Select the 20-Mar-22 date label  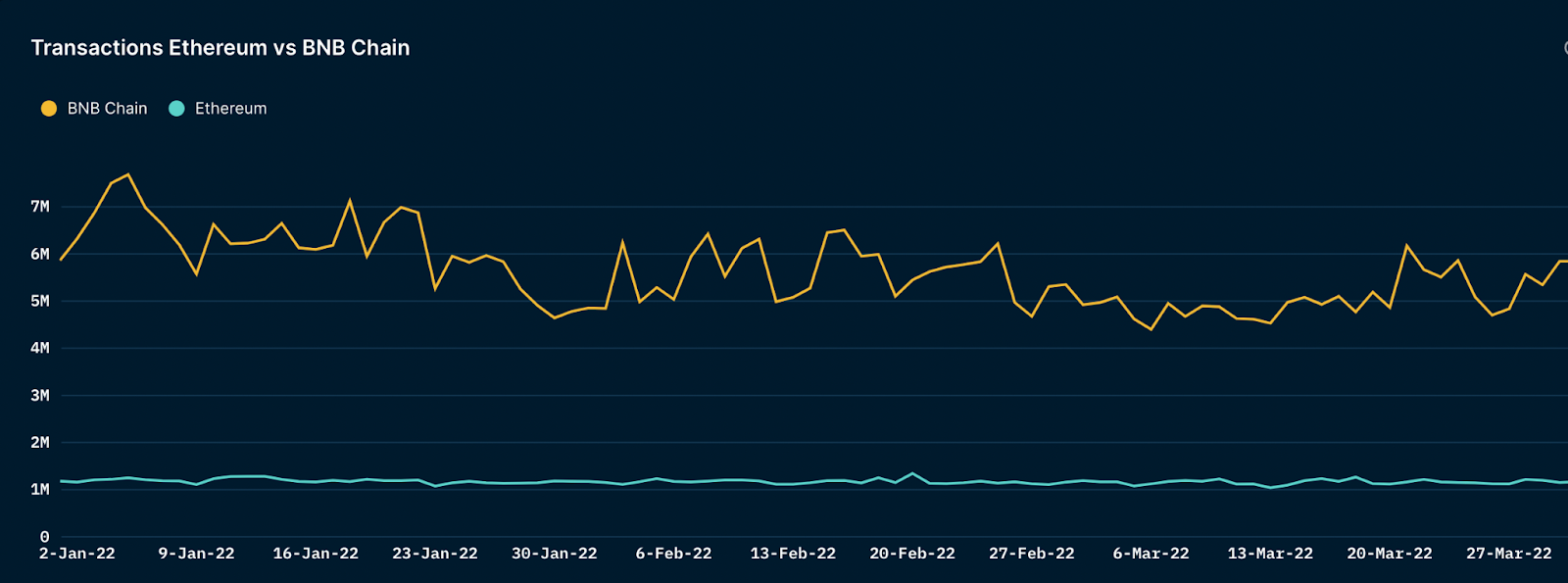(x=1390, y=554)
